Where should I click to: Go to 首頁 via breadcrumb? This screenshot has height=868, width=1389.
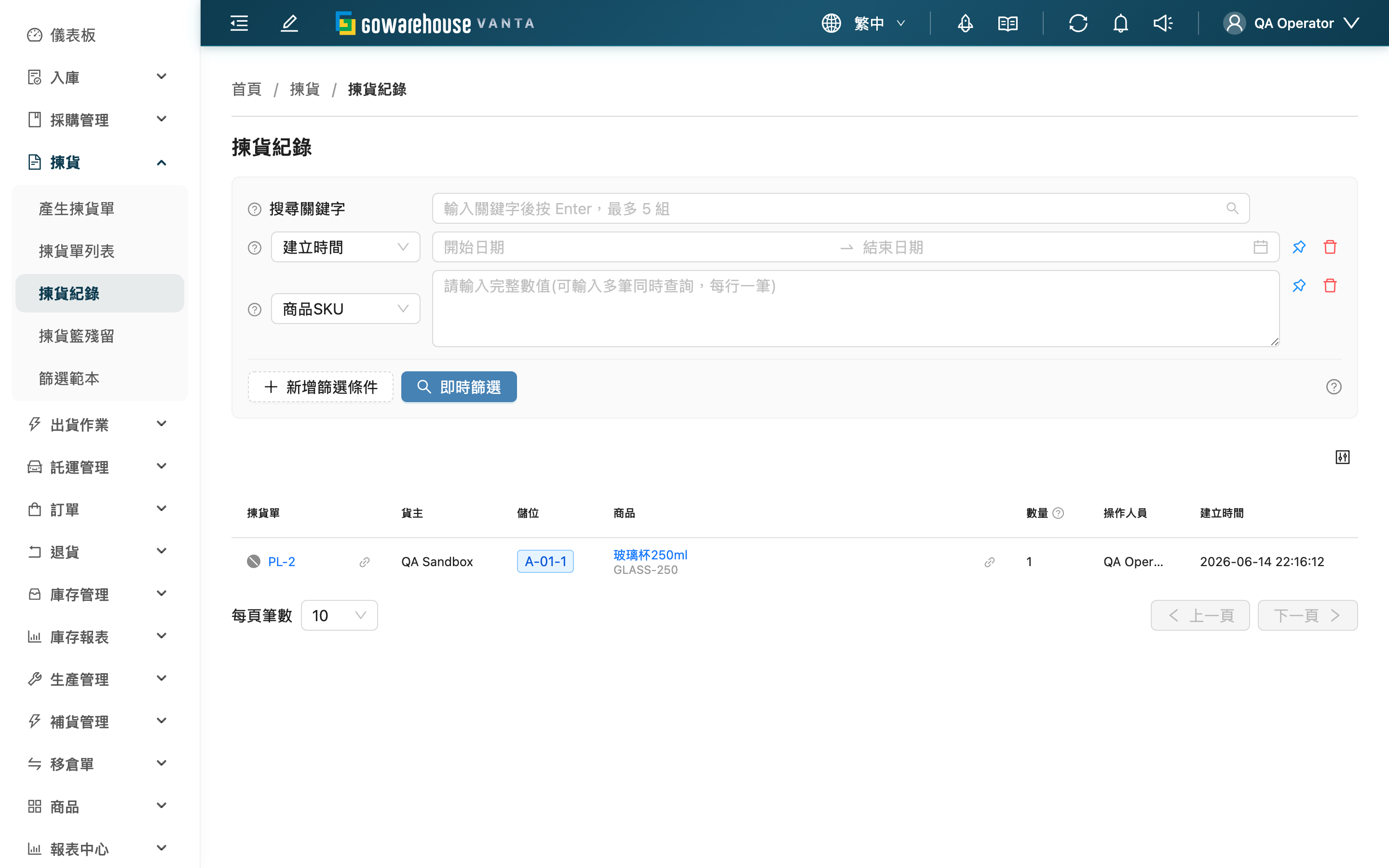coord(246,90)
